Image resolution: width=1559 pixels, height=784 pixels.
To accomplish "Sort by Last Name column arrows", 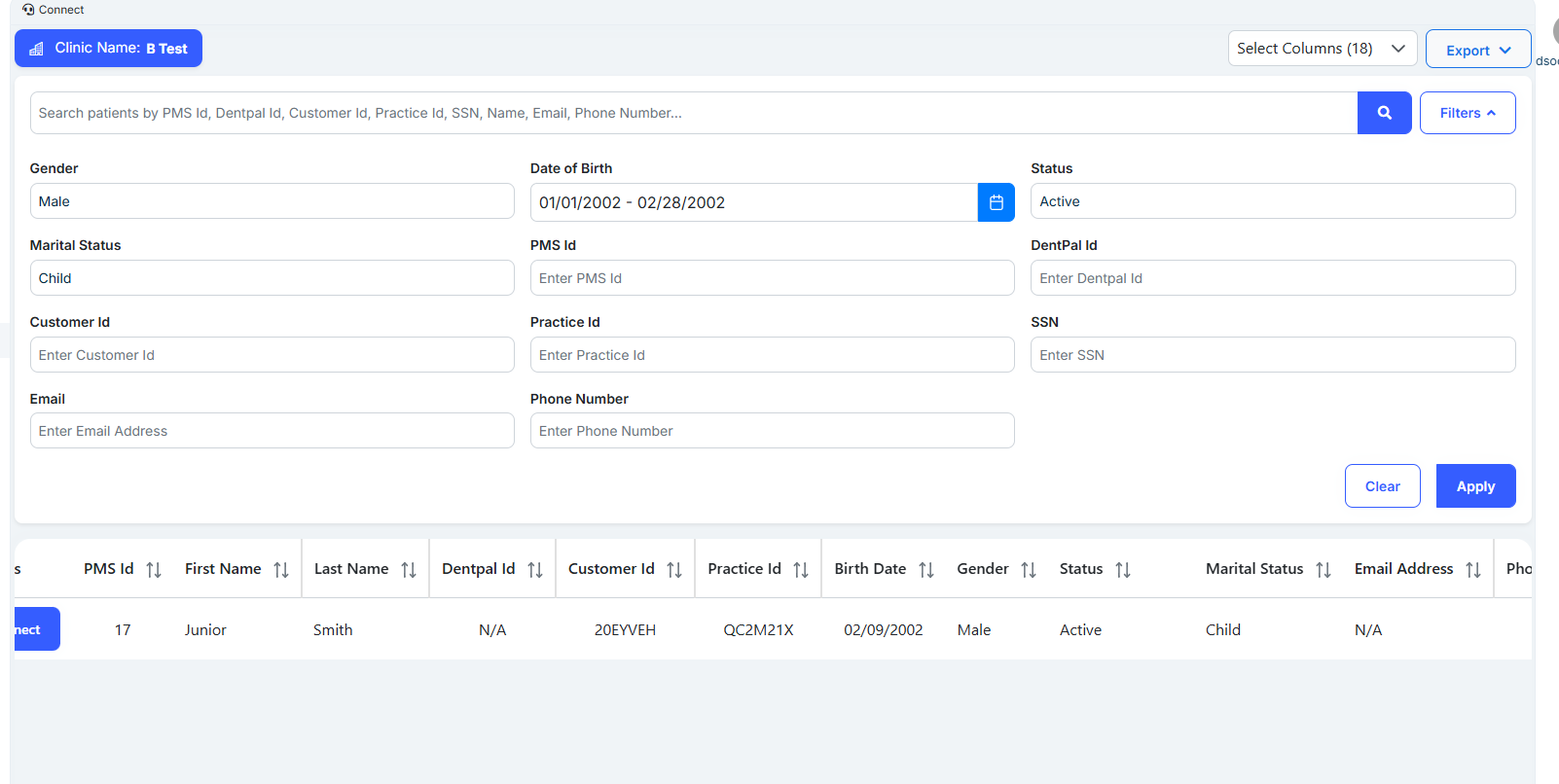I will pyautogui.click(x=409, y=570).
